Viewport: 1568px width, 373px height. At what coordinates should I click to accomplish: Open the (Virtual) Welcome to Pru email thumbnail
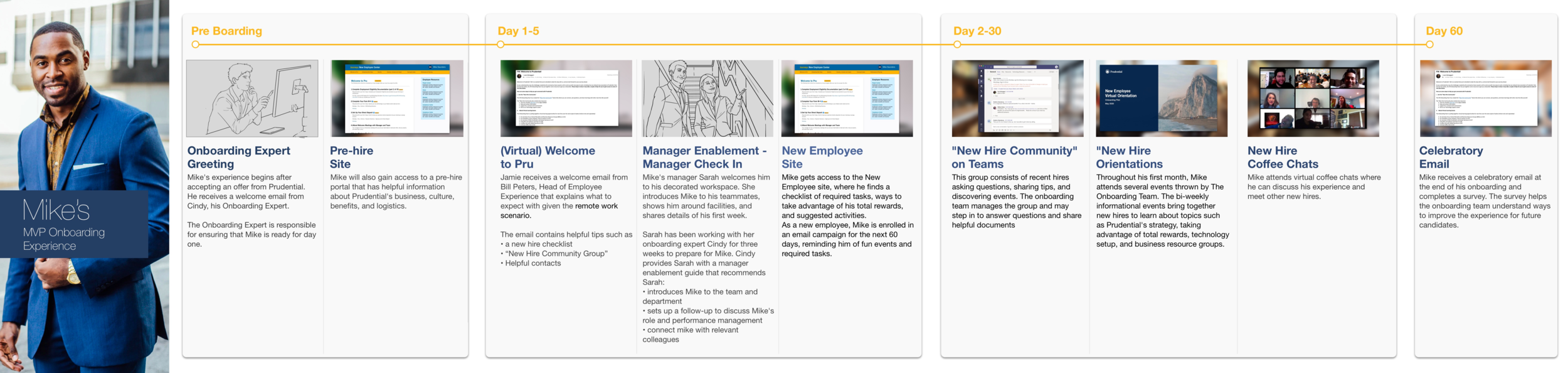pos(566,99)
